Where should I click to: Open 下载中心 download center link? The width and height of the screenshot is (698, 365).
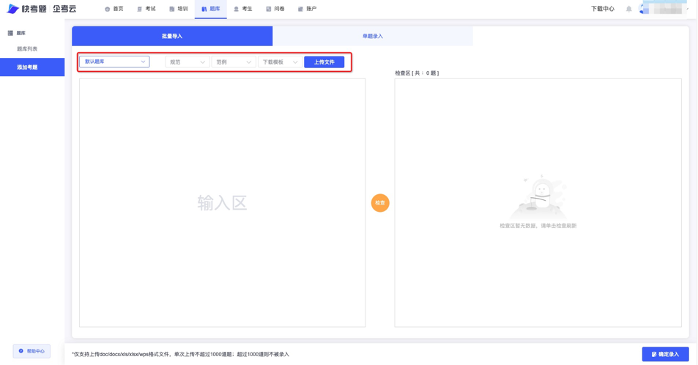(x=602, y=9)
